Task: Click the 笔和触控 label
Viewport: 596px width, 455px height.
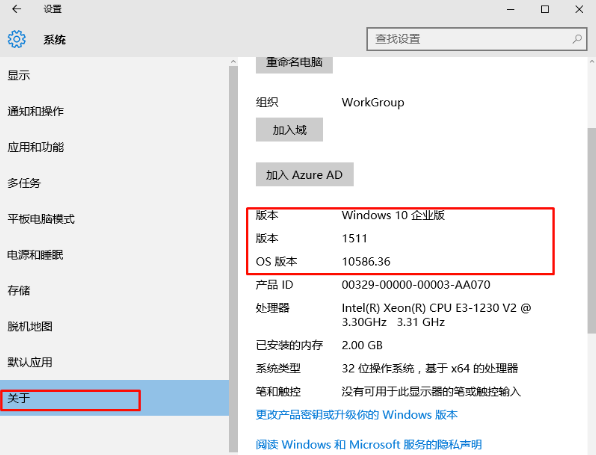Action: (x=278, y=392)
